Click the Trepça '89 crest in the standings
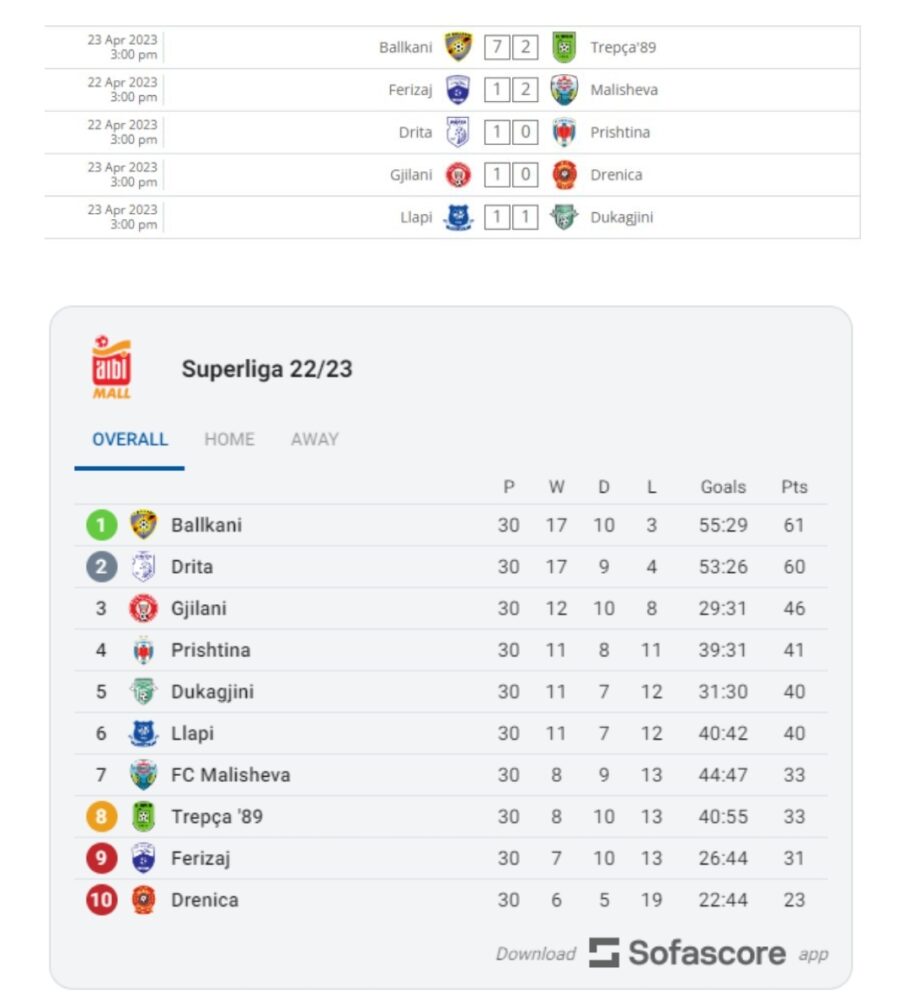Screen dimensions: 909x1000 coord(144,816)
